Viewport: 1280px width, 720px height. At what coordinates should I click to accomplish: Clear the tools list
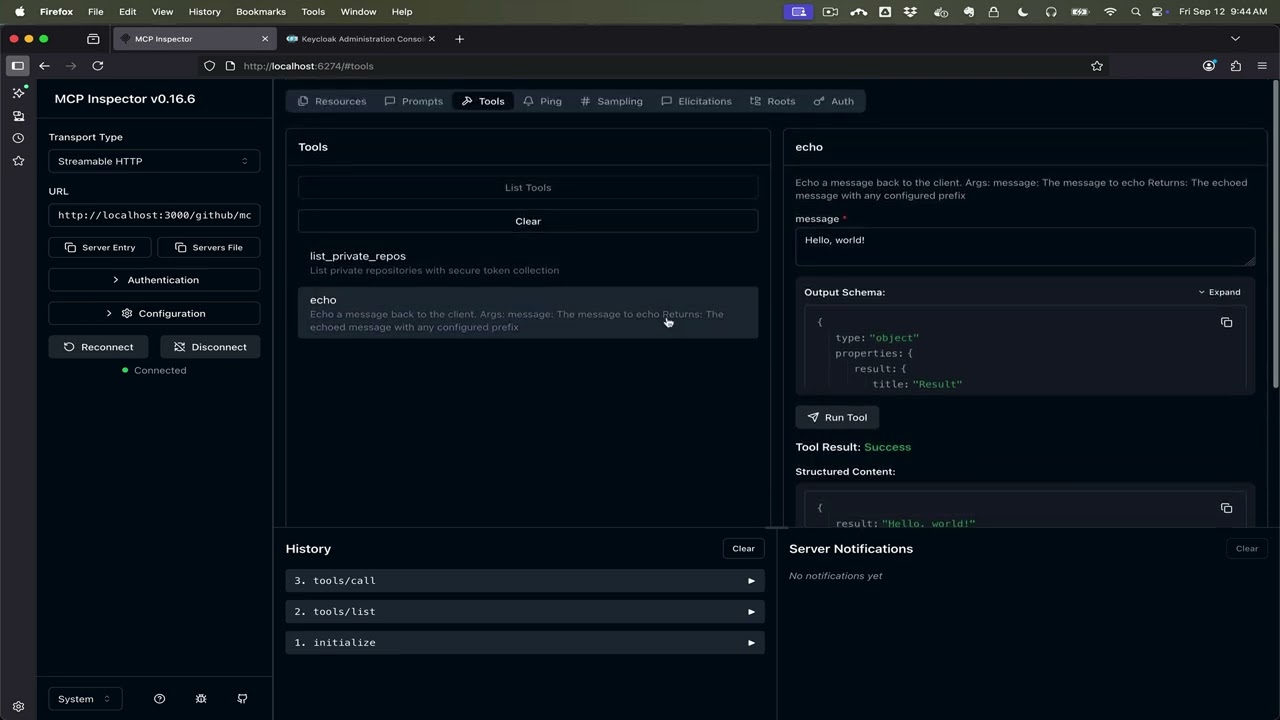pos(528,221)
